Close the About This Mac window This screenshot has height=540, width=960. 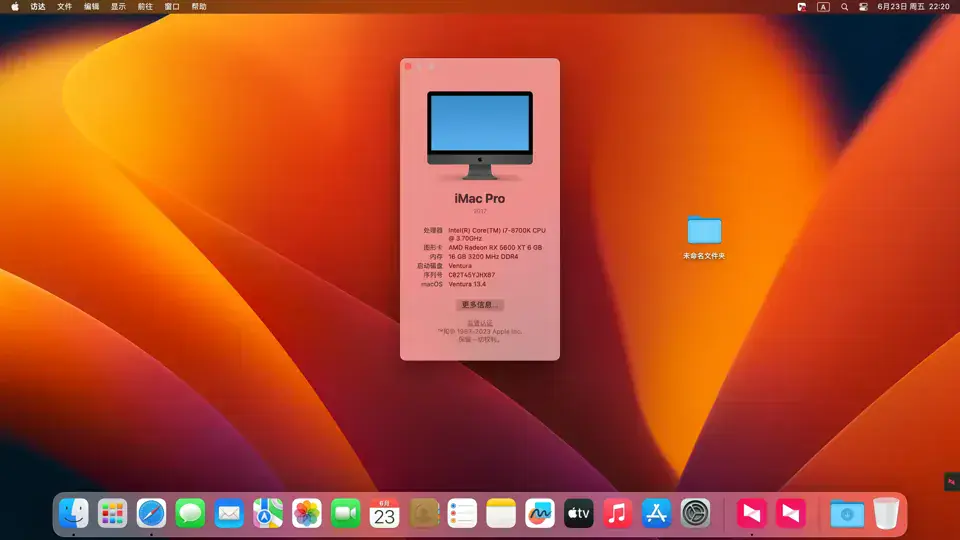pyautogui.click(x=408, y=66)
